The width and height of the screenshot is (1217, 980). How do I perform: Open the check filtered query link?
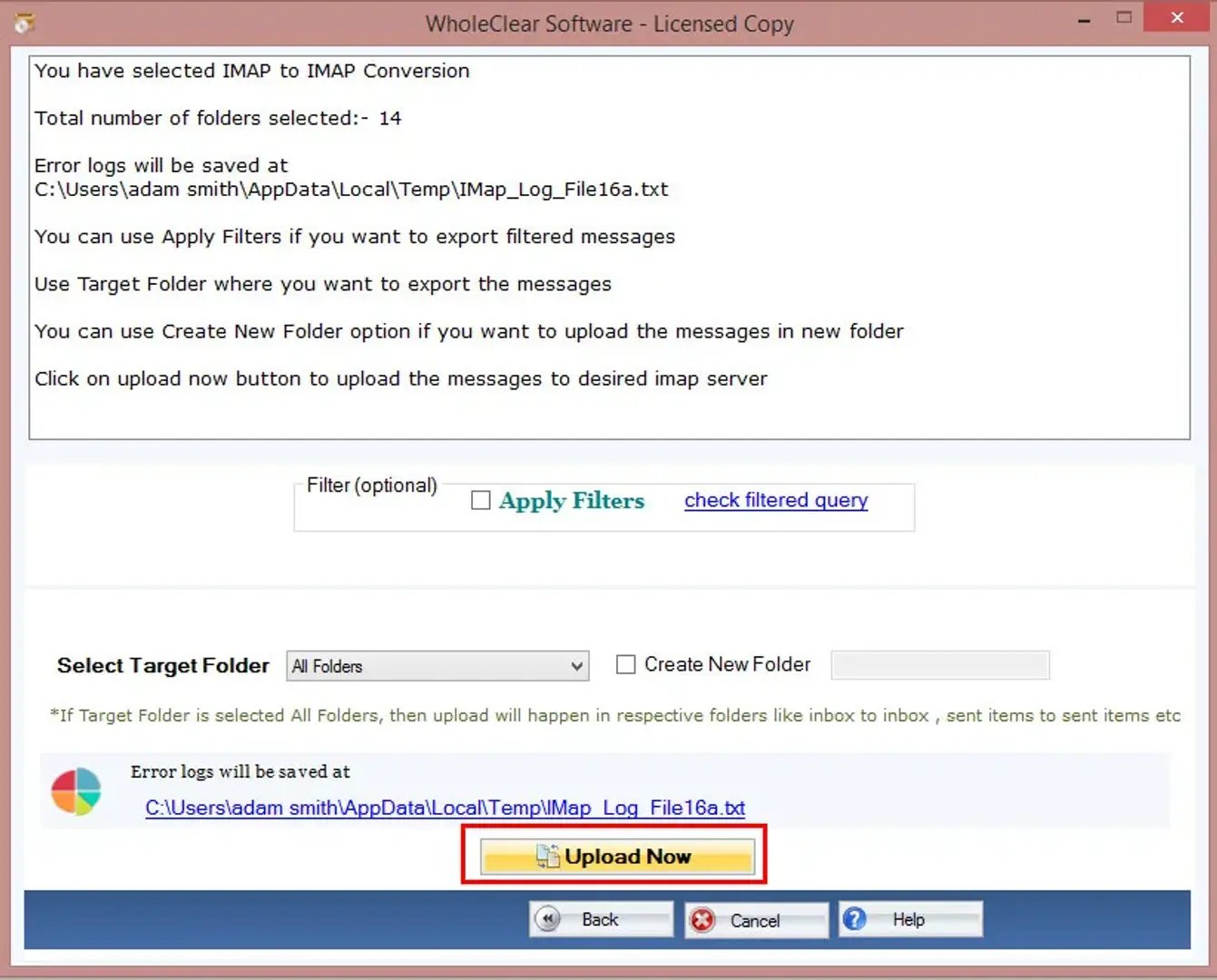tap(776, 500)
